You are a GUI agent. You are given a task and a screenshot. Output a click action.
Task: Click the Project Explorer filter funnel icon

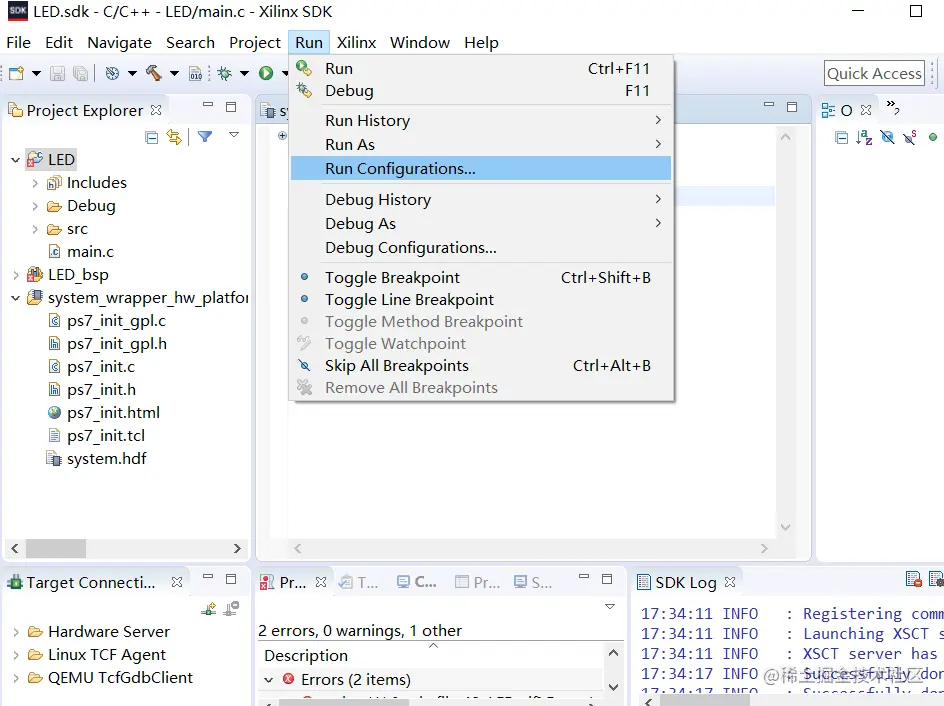click(205, 137)
